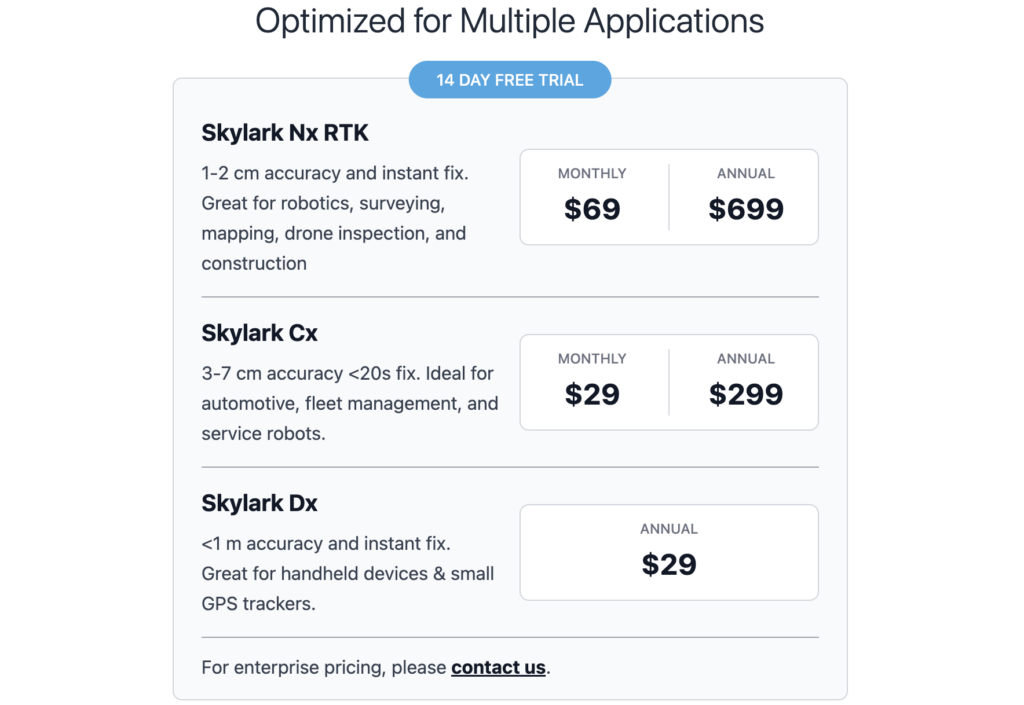Click the Skylark Dx heading
Viewport: 1024px width, 705px height.
pyautogui.click(x=259, y=503)
